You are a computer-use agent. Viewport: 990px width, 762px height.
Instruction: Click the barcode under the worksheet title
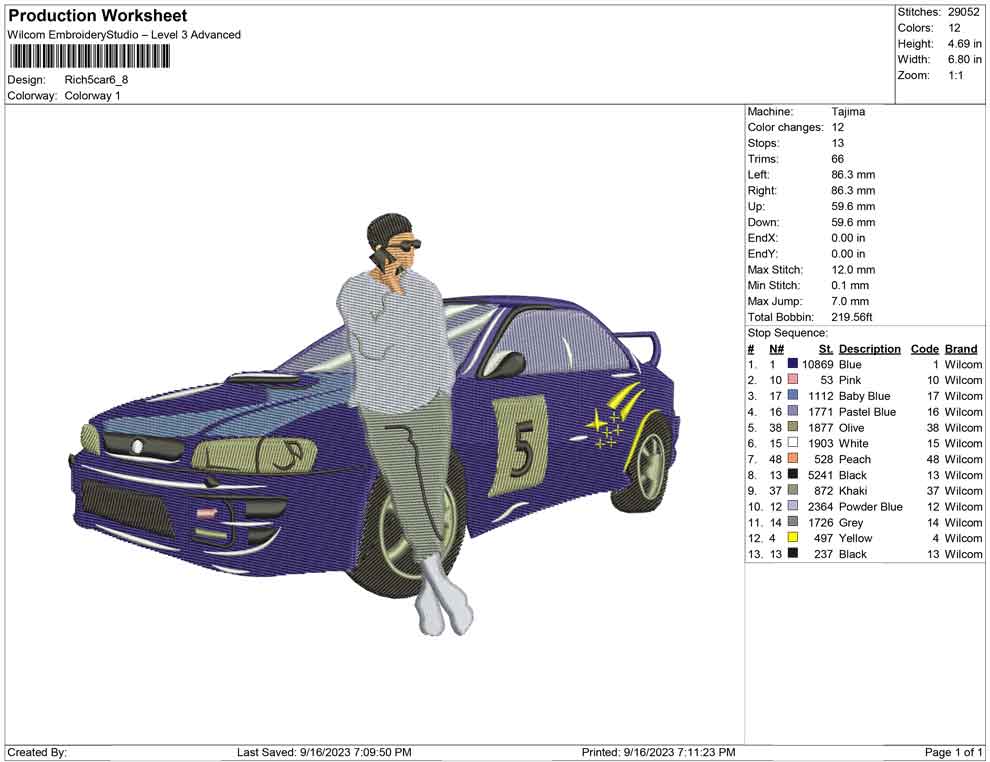90,56
